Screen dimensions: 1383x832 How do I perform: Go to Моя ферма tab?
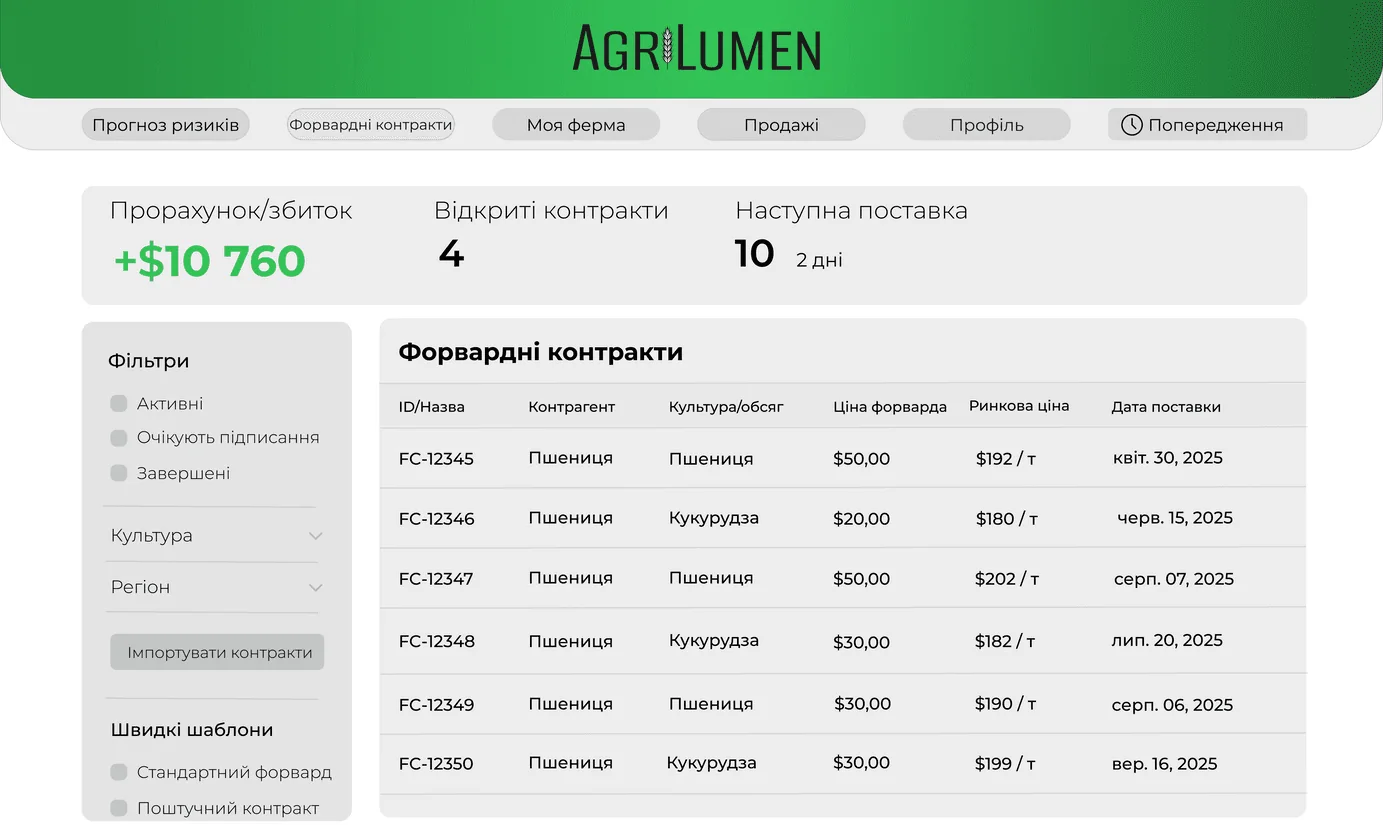[x=576, y=125]
